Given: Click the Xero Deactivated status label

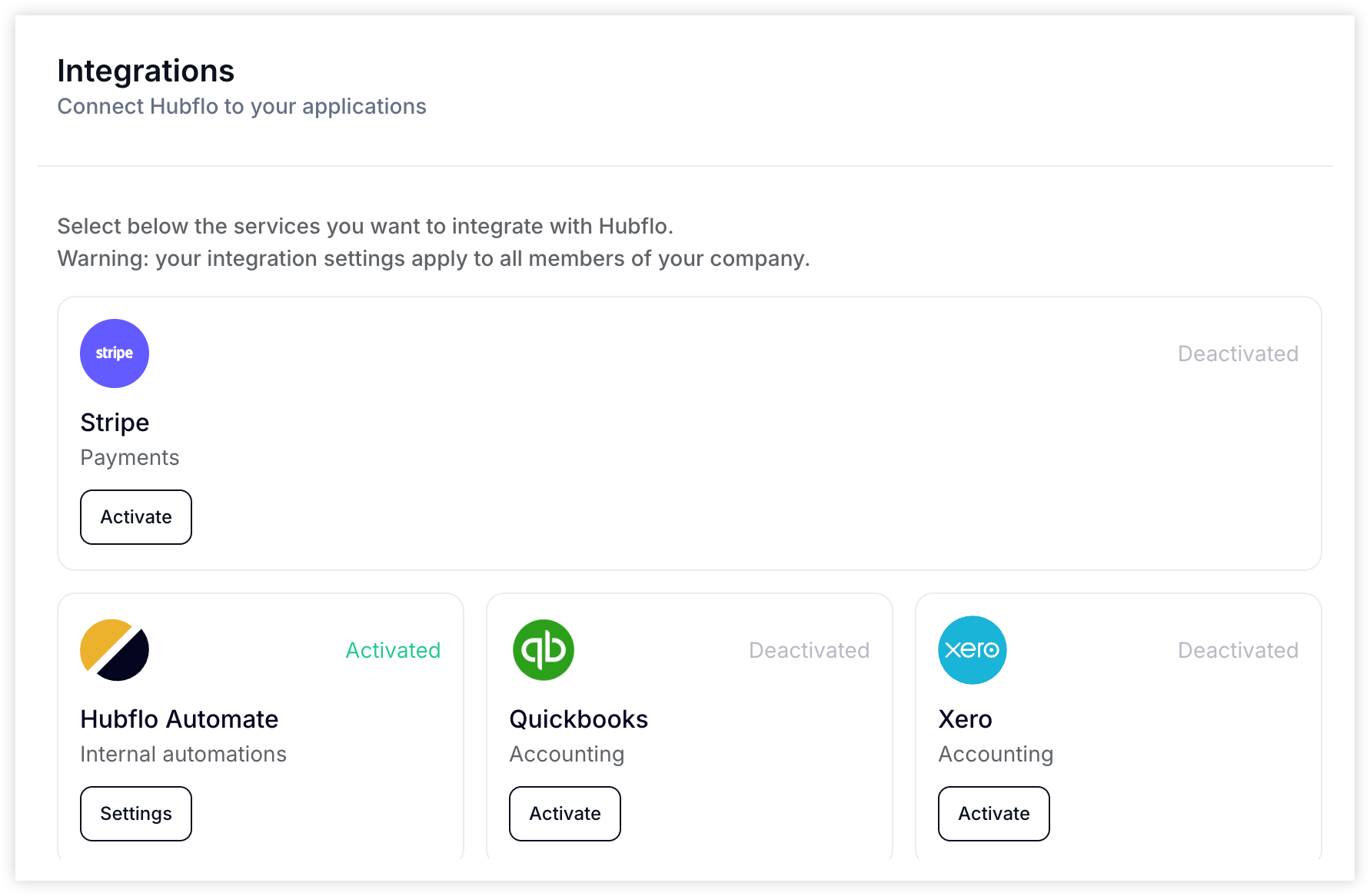Looking at the screenshot, I should (x=1238, y=650).
